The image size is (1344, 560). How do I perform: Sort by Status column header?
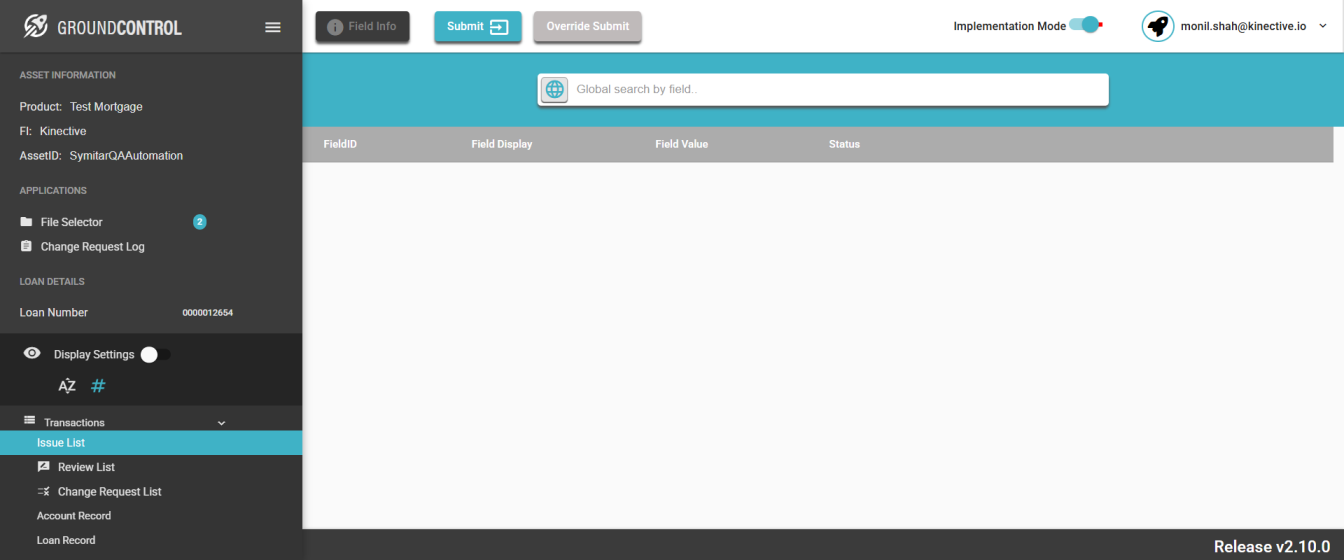[x=844, y=144]
